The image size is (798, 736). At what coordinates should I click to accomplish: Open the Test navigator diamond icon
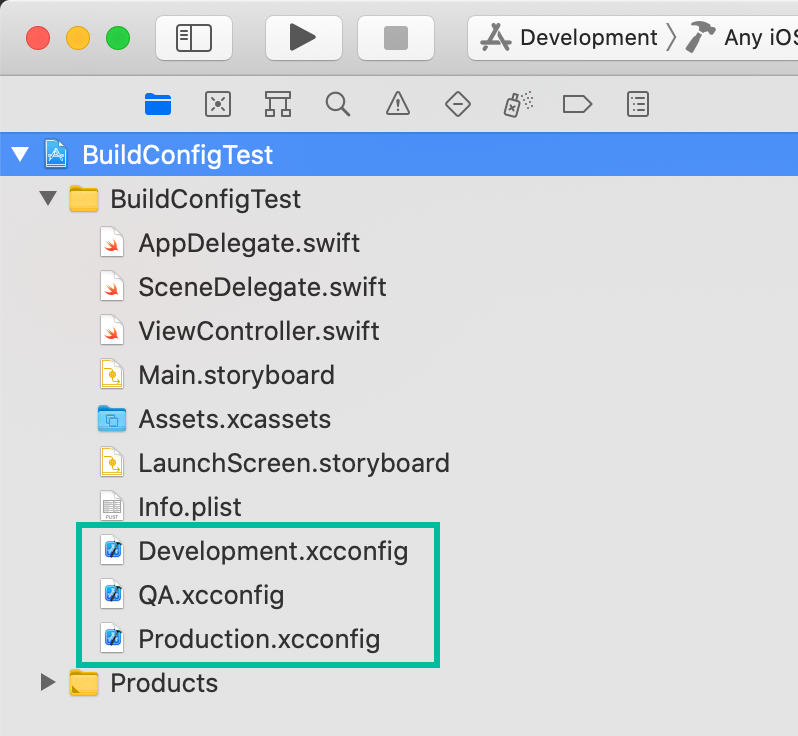tap(457, 103)
